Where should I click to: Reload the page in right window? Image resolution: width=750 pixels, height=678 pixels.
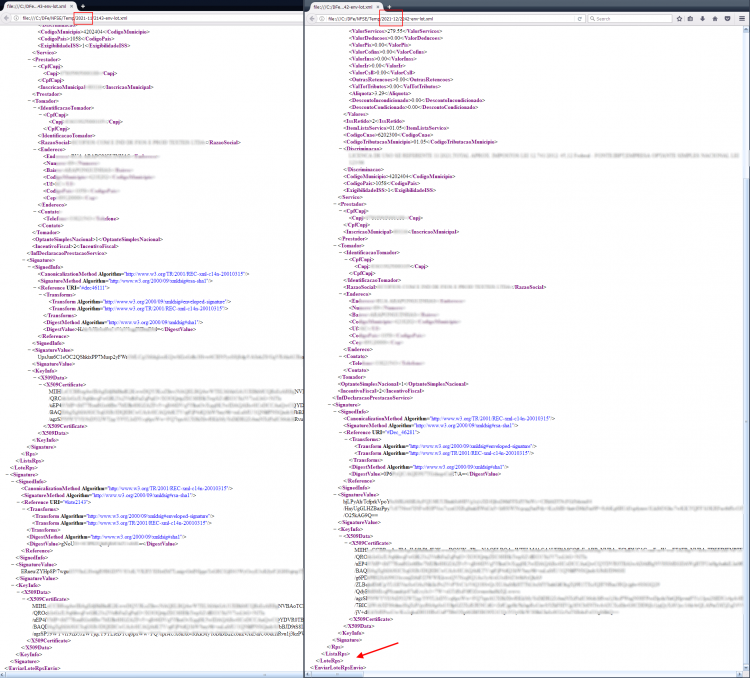580,19
